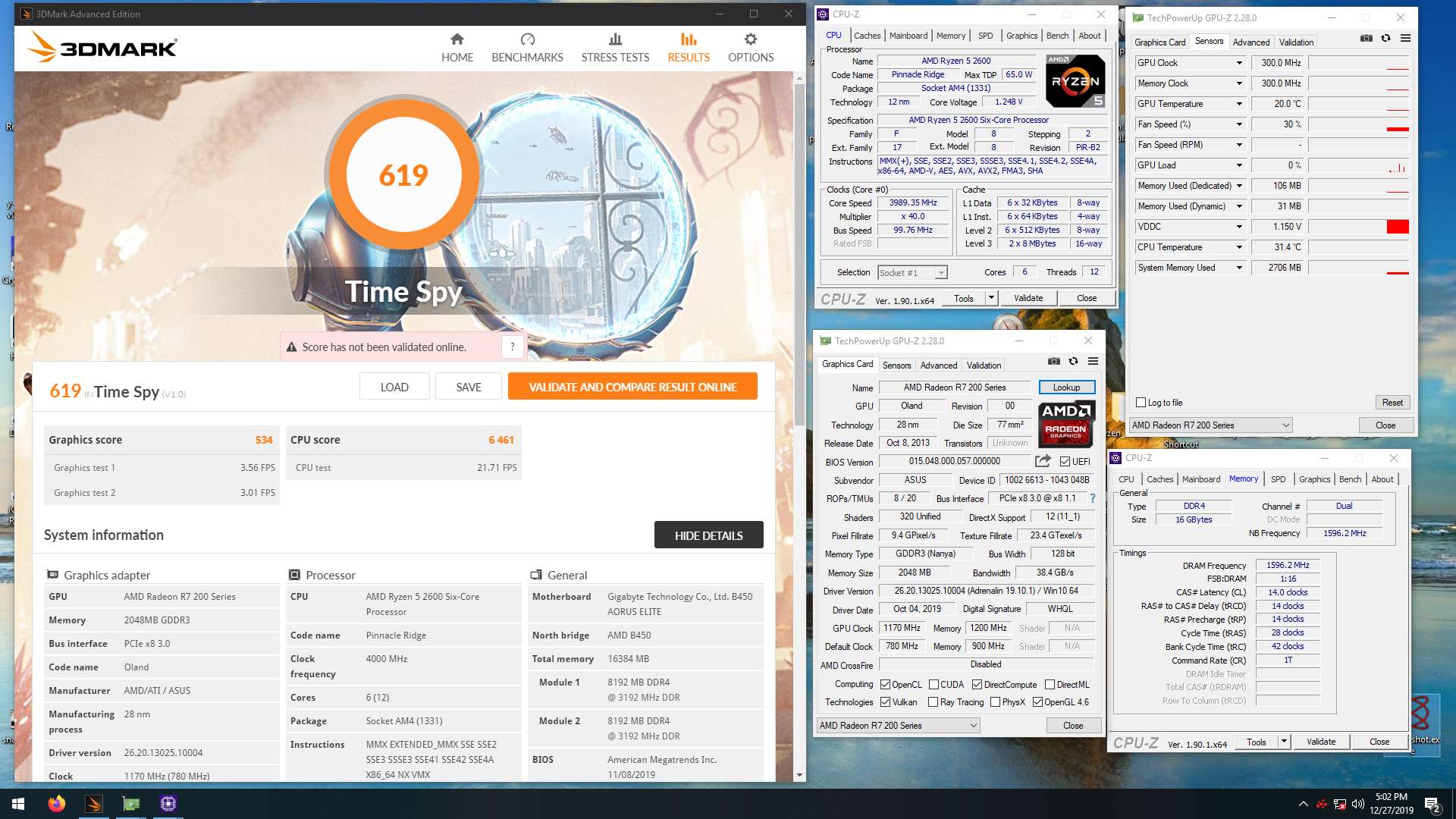Expand the GPU Temperature sensor dropdown
Image resolution: width=1456 pixels, height=819 pixels.
pyautogui.click(x=1239, y=104)
